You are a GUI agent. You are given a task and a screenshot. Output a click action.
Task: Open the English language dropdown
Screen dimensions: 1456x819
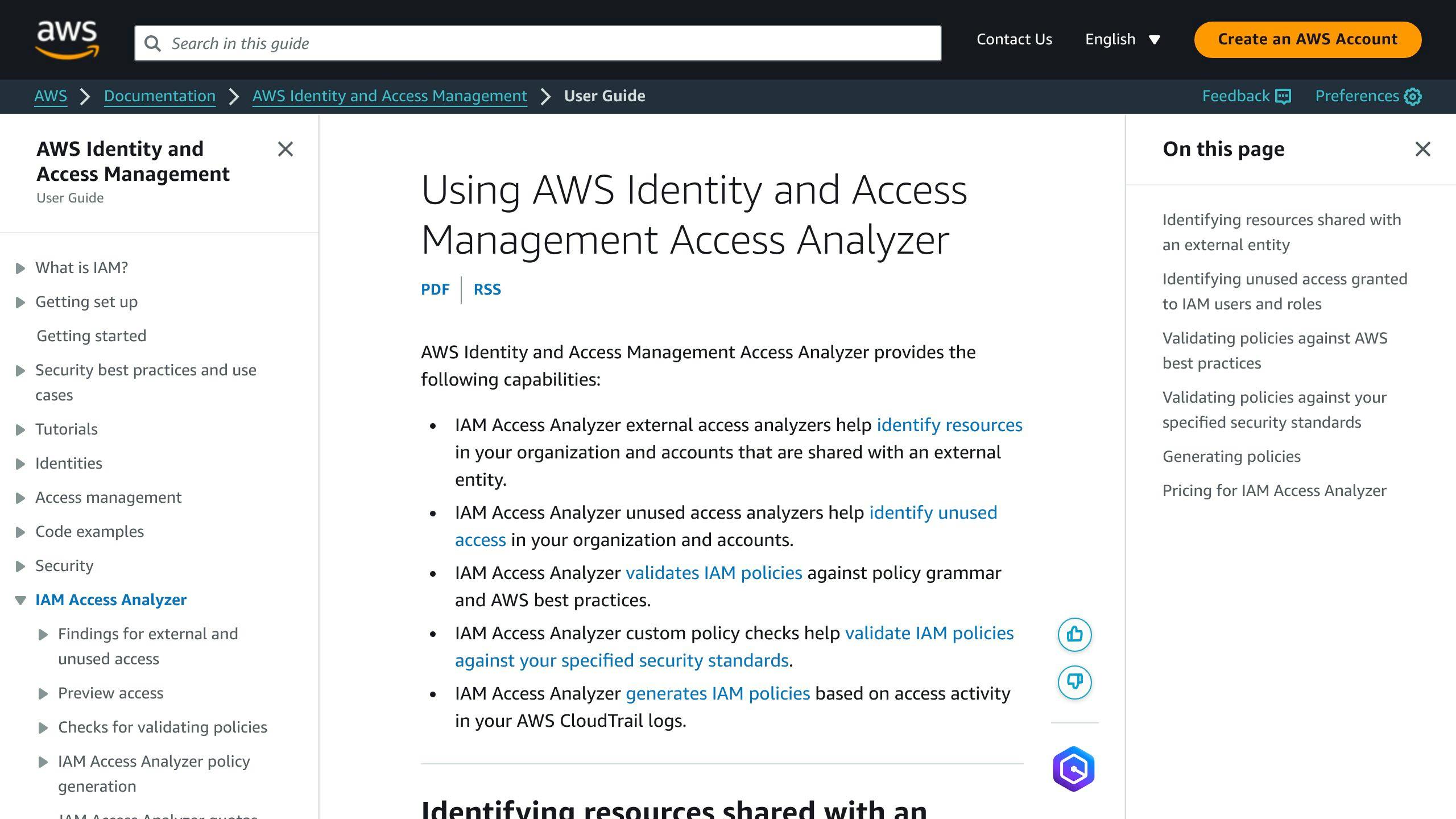1123,39
